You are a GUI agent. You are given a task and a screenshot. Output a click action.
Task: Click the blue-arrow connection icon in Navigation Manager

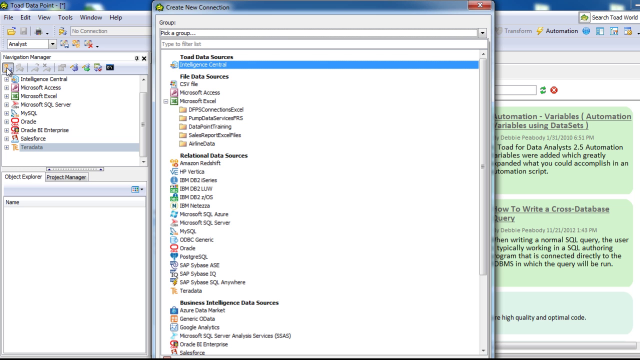tap(74, 67)
